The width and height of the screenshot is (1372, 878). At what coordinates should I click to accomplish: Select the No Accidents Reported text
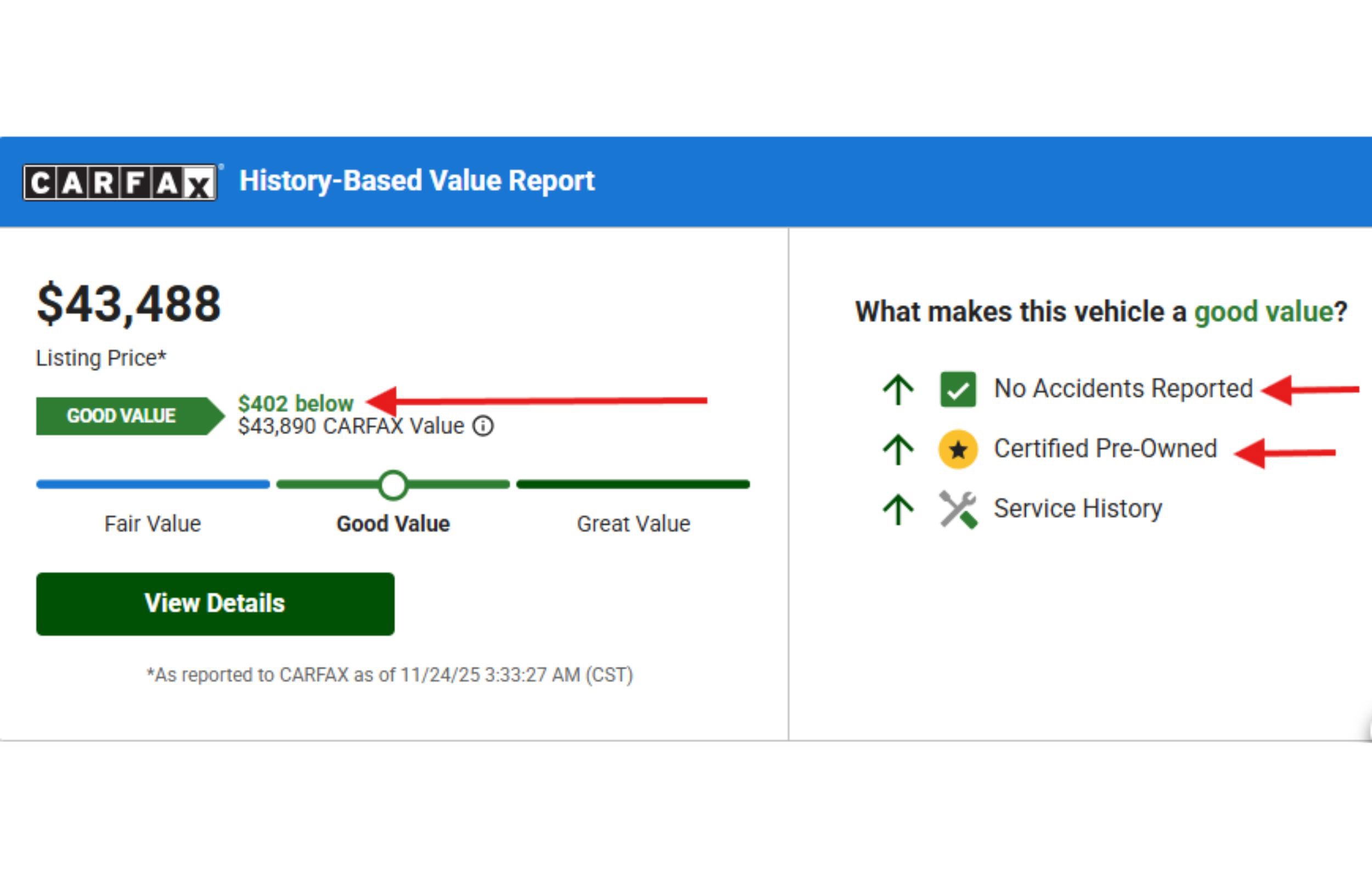click(x=1123, y=389)
